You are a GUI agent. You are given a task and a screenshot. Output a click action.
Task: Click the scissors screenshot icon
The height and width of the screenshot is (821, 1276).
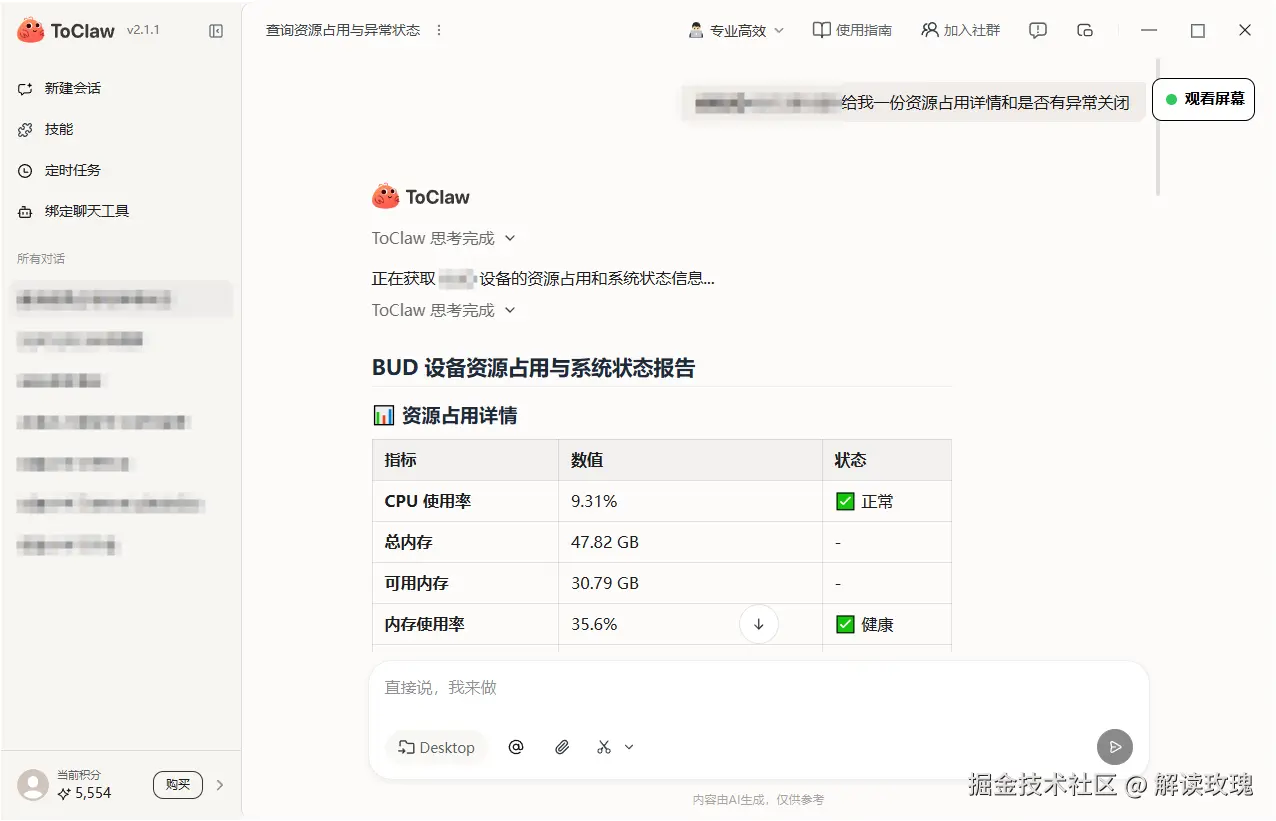point(604,747)
